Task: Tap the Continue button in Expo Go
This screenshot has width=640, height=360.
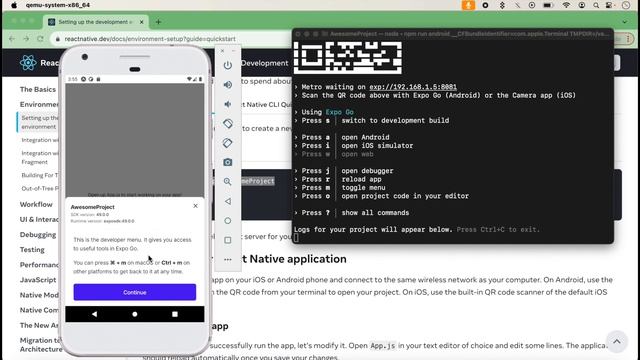Action: point(135,292)
